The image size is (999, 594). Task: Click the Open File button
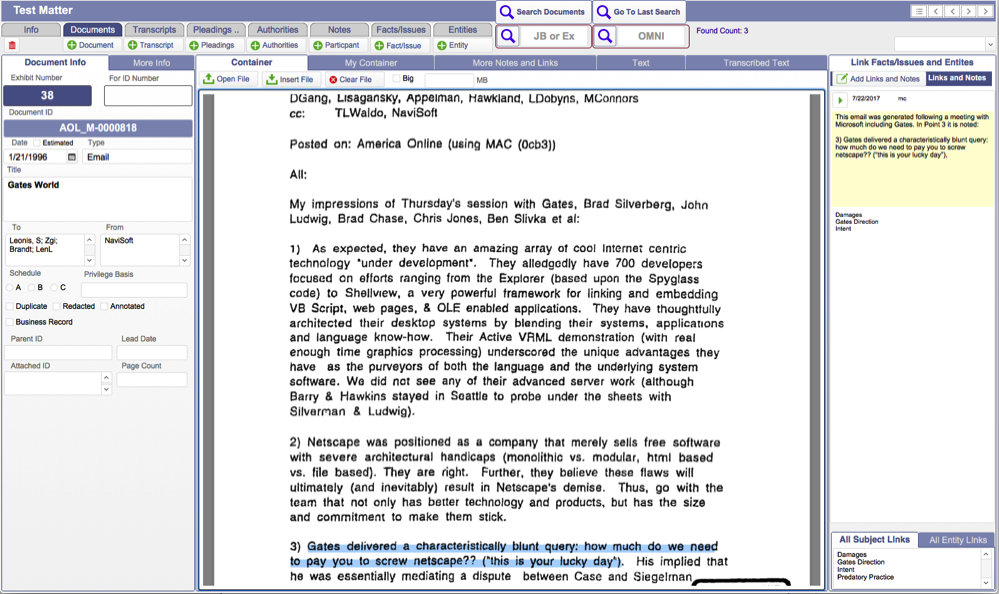(x=227, y=79)
